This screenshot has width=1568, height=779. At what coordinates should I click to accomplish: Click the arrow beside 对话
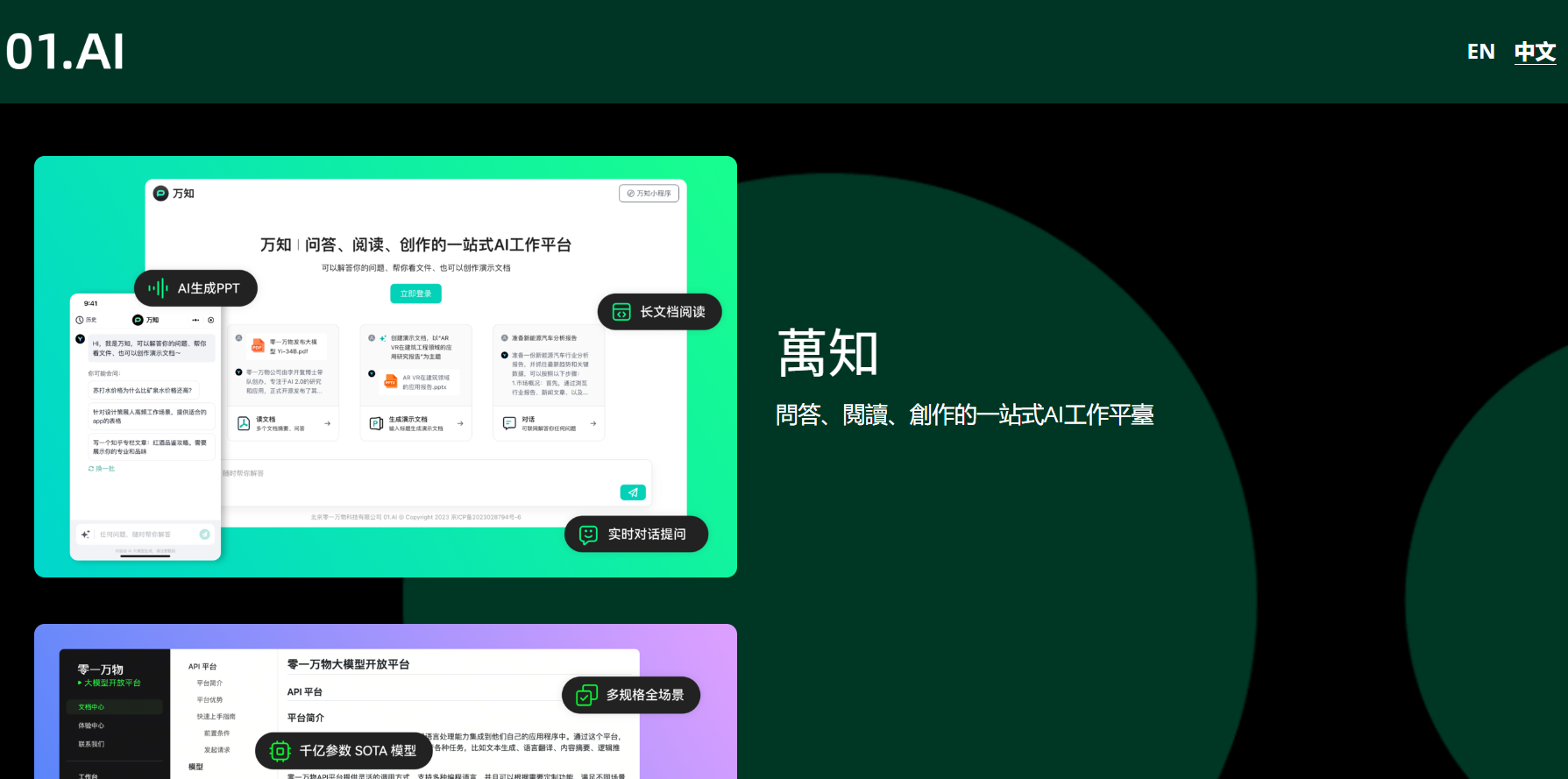592,423
